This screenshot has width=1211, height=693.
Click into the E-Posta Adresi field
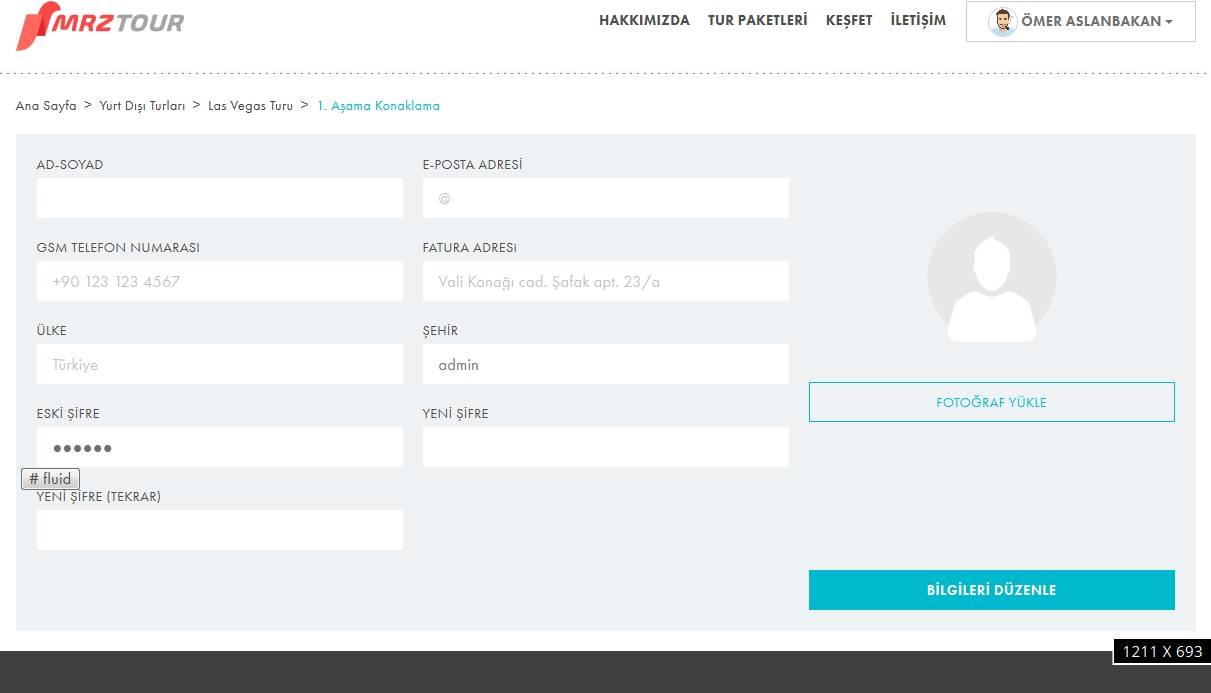coord(606,198)
